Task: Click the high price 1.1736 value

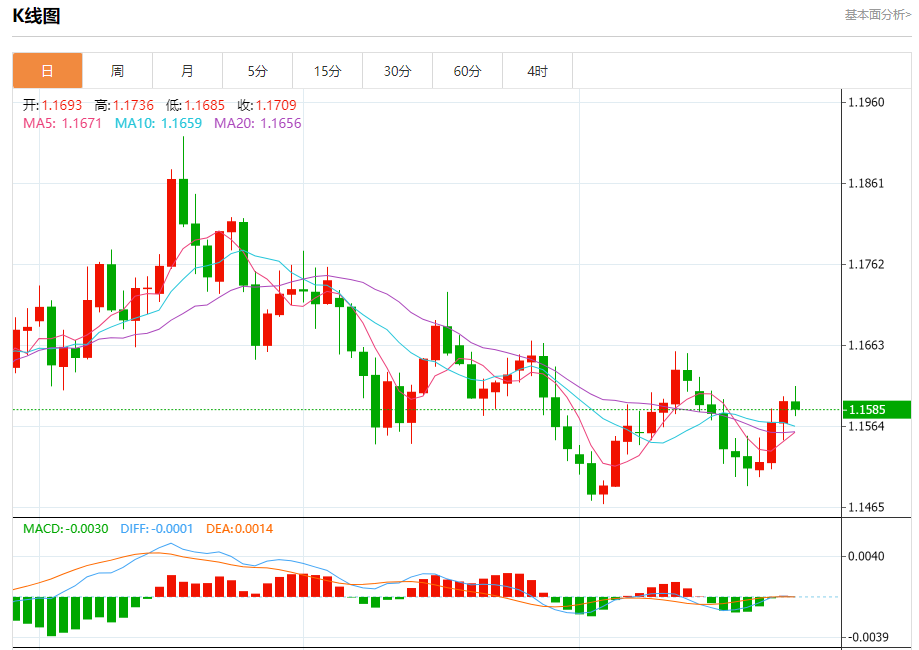Action: (x=133, y=105)
